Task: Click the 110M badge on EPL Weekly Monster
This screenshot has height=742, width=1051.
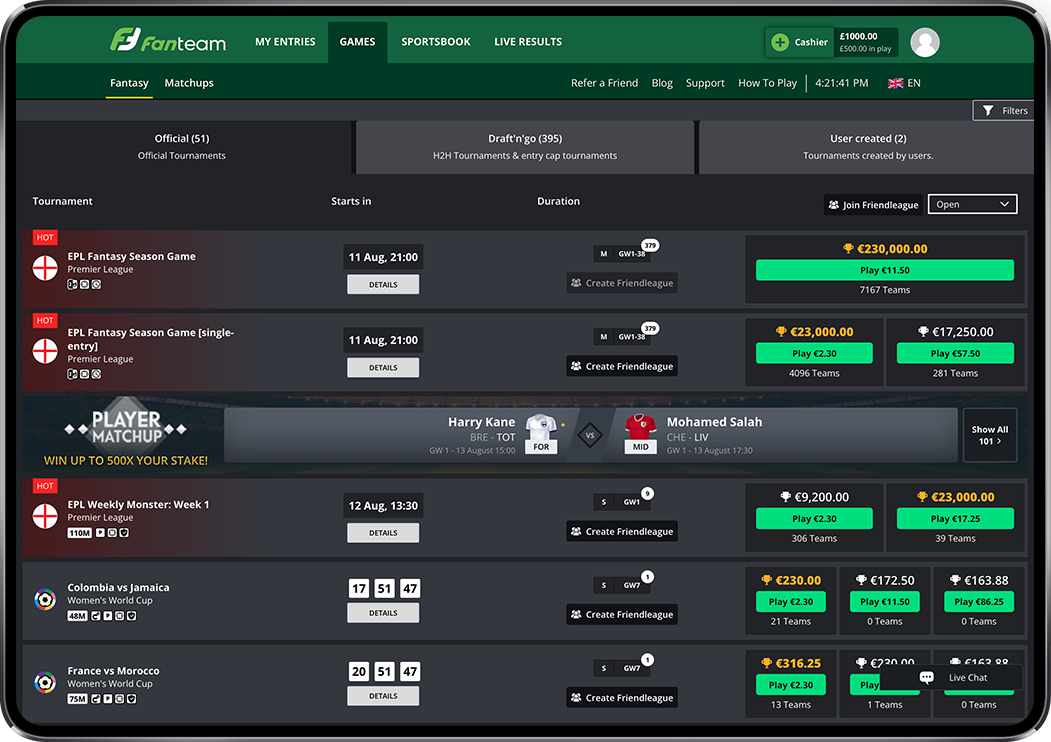Action: pyautogui.click(x=79, y=533)
